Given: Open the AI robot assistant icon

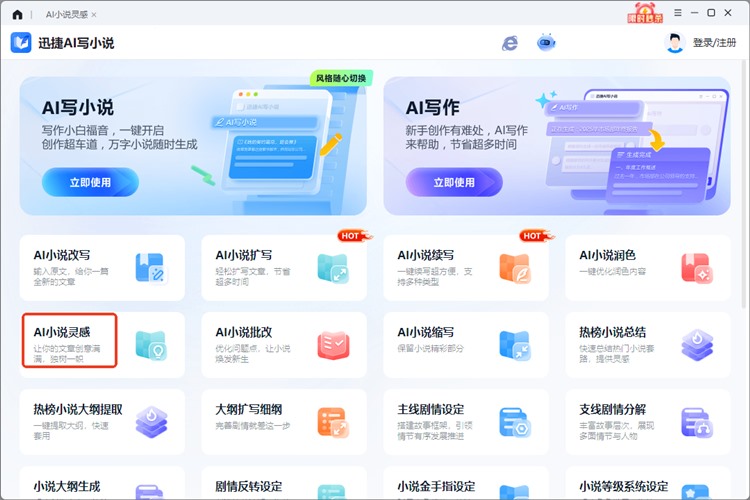Looking at the screenshot, I should 546,43.
